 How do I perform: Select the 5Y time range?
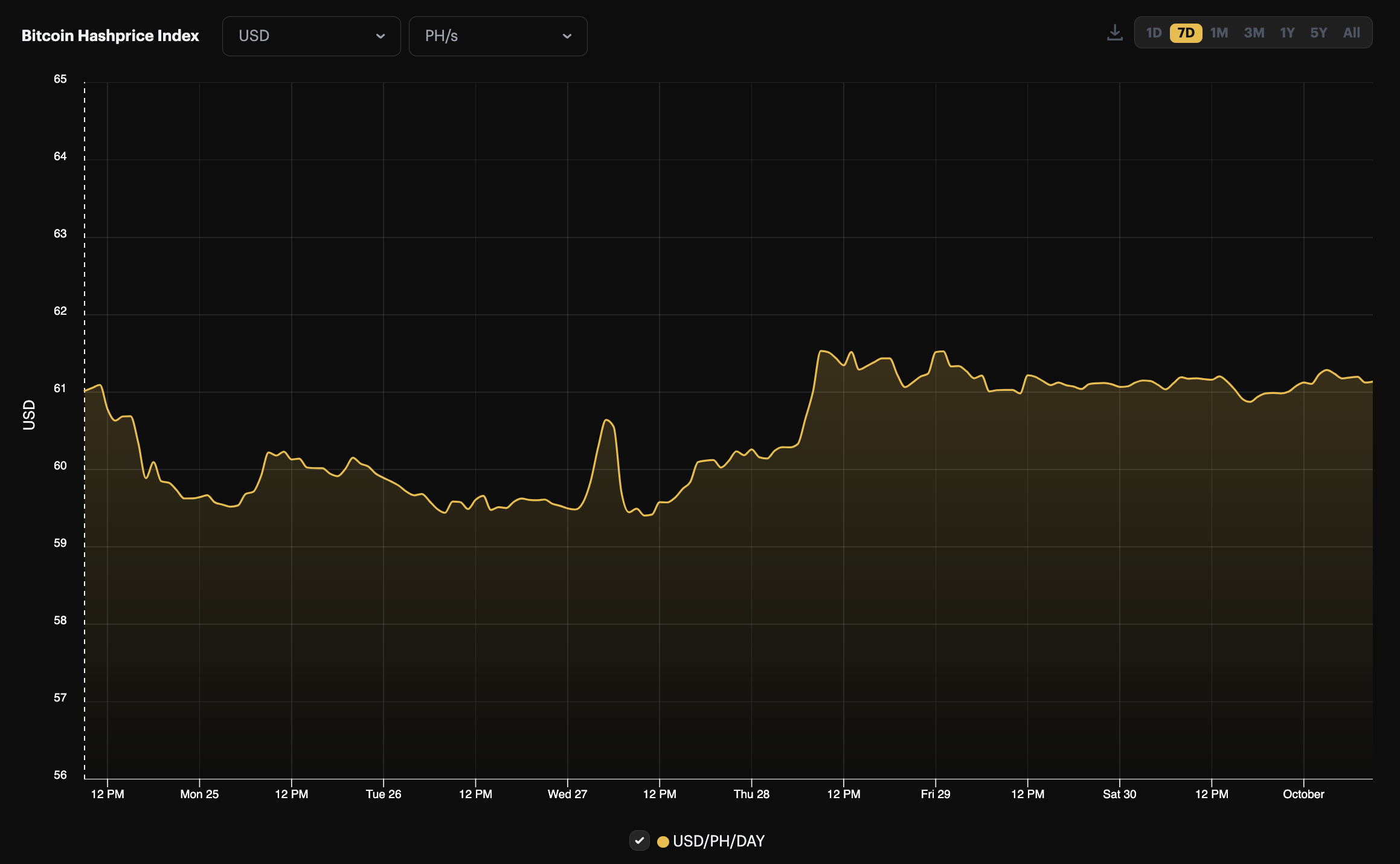tap(1318, 33)
